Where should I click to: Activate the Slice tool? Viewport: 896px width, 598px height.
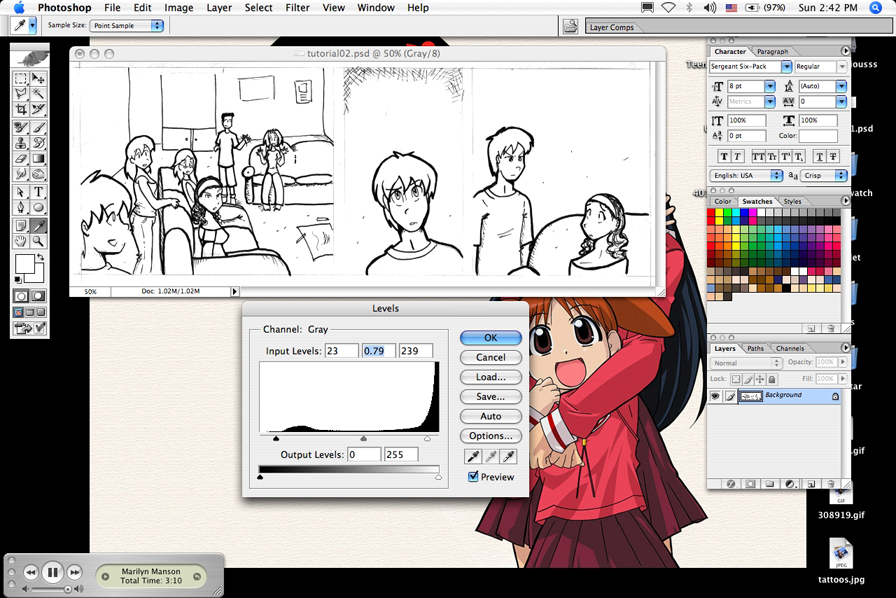point(38,109)
